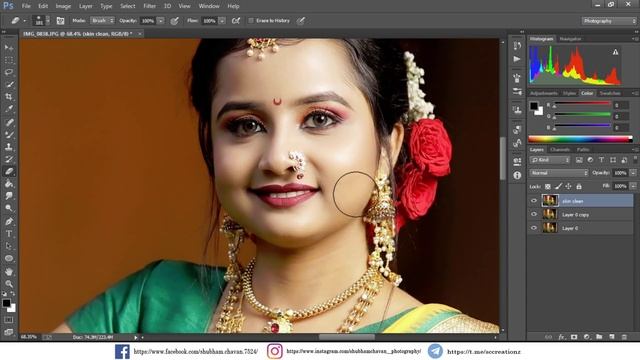Click the airbrush build-up icon

[x=236, y=20]
